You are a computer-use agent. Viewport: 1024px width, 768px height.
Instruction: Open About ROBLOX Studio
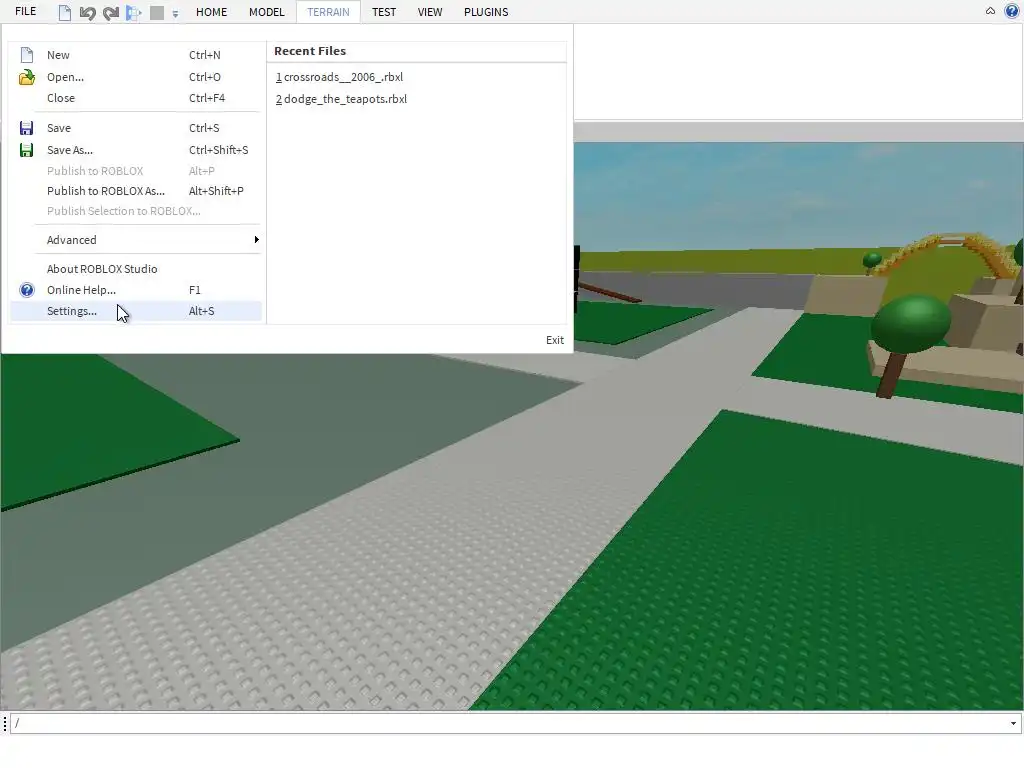coord(136,268)
